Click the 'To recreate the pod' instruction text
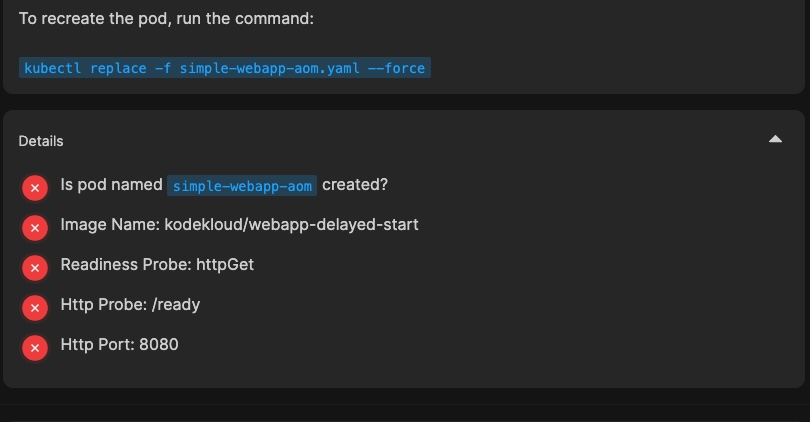 tap(165, 18)
